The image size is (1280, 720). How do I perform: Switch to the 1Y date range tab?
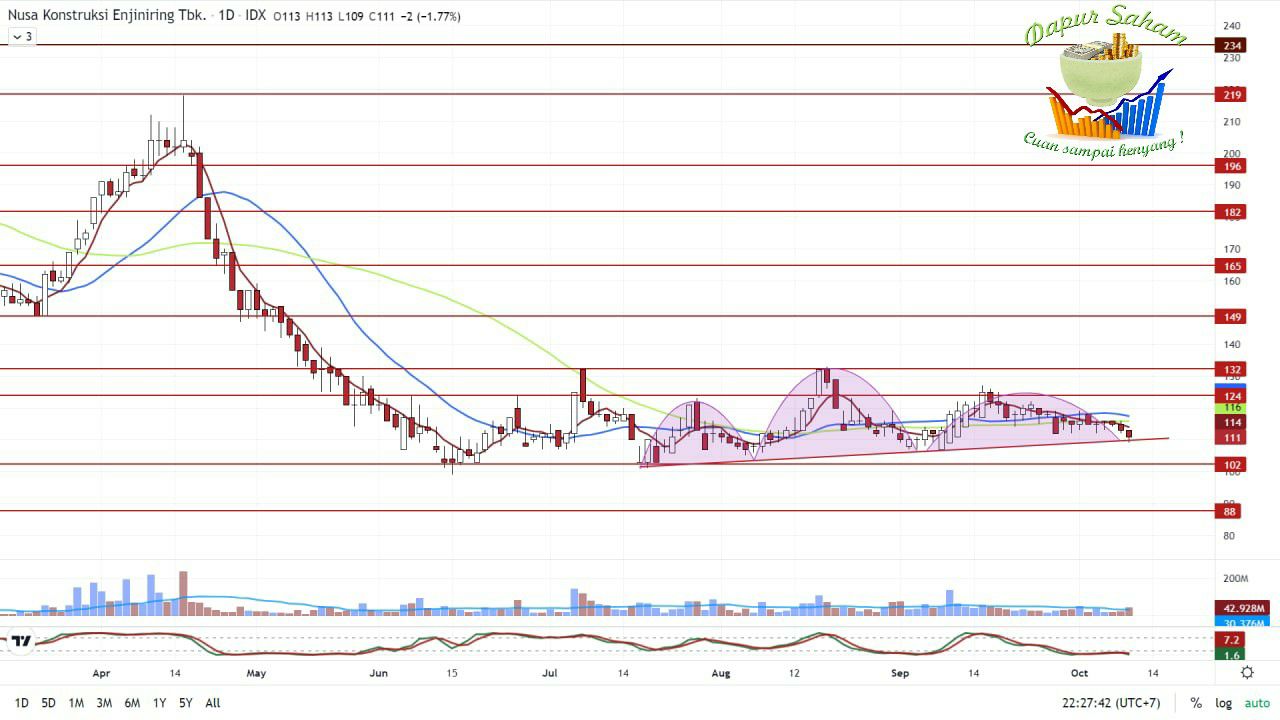158,703
